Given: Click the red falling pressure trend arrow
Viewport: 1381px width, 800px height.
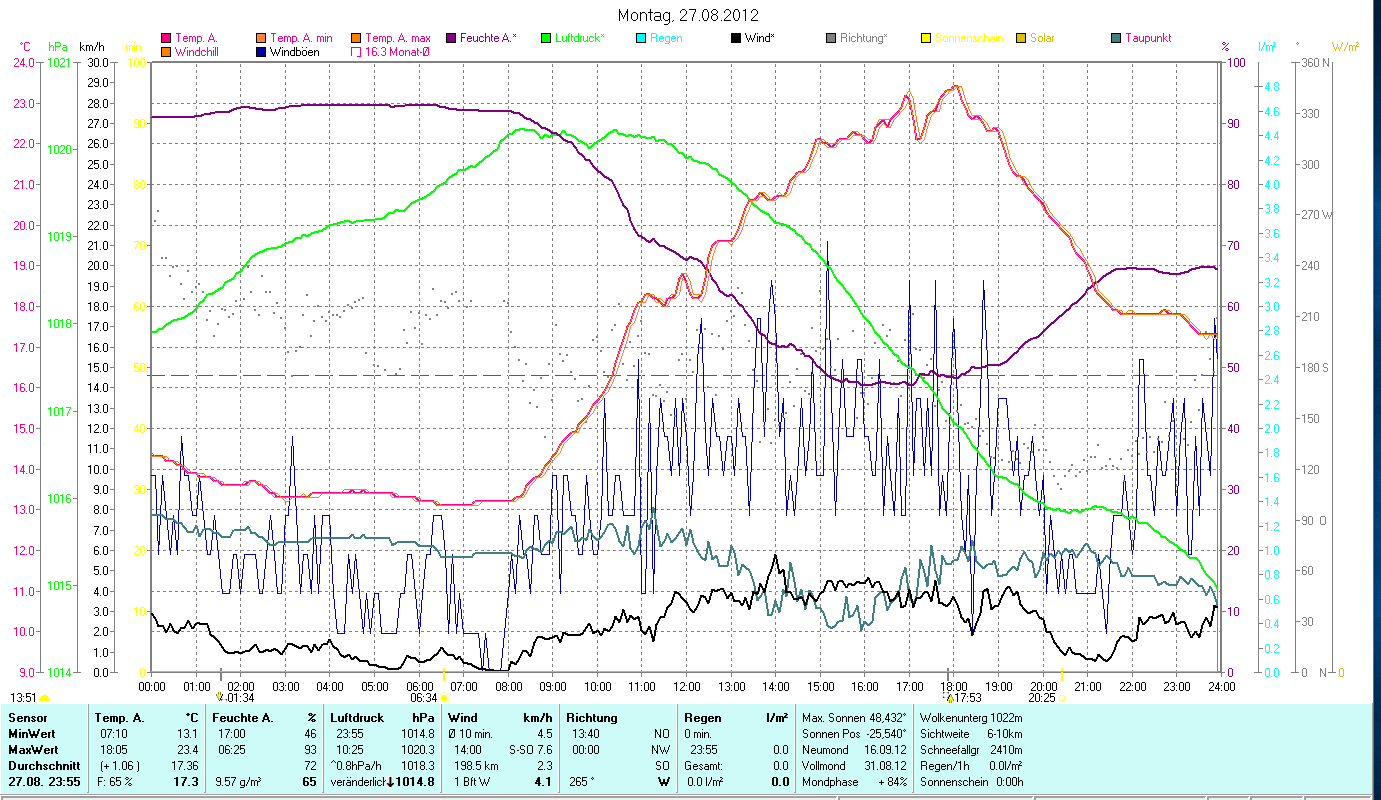Looking at the screenshot, I should 390,782.
